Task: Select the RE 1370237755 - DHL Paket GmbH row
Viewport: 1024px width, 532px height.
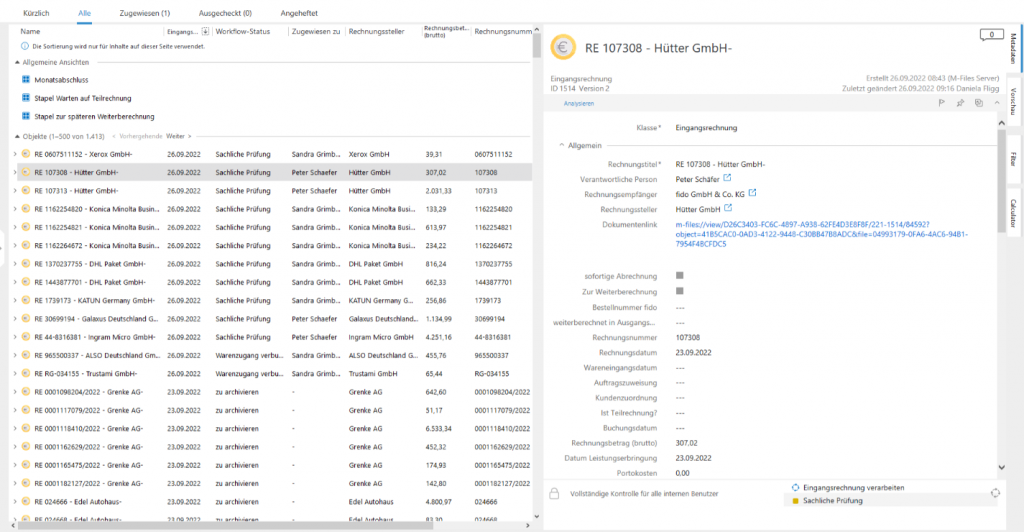Action: (x=90, y=263)
